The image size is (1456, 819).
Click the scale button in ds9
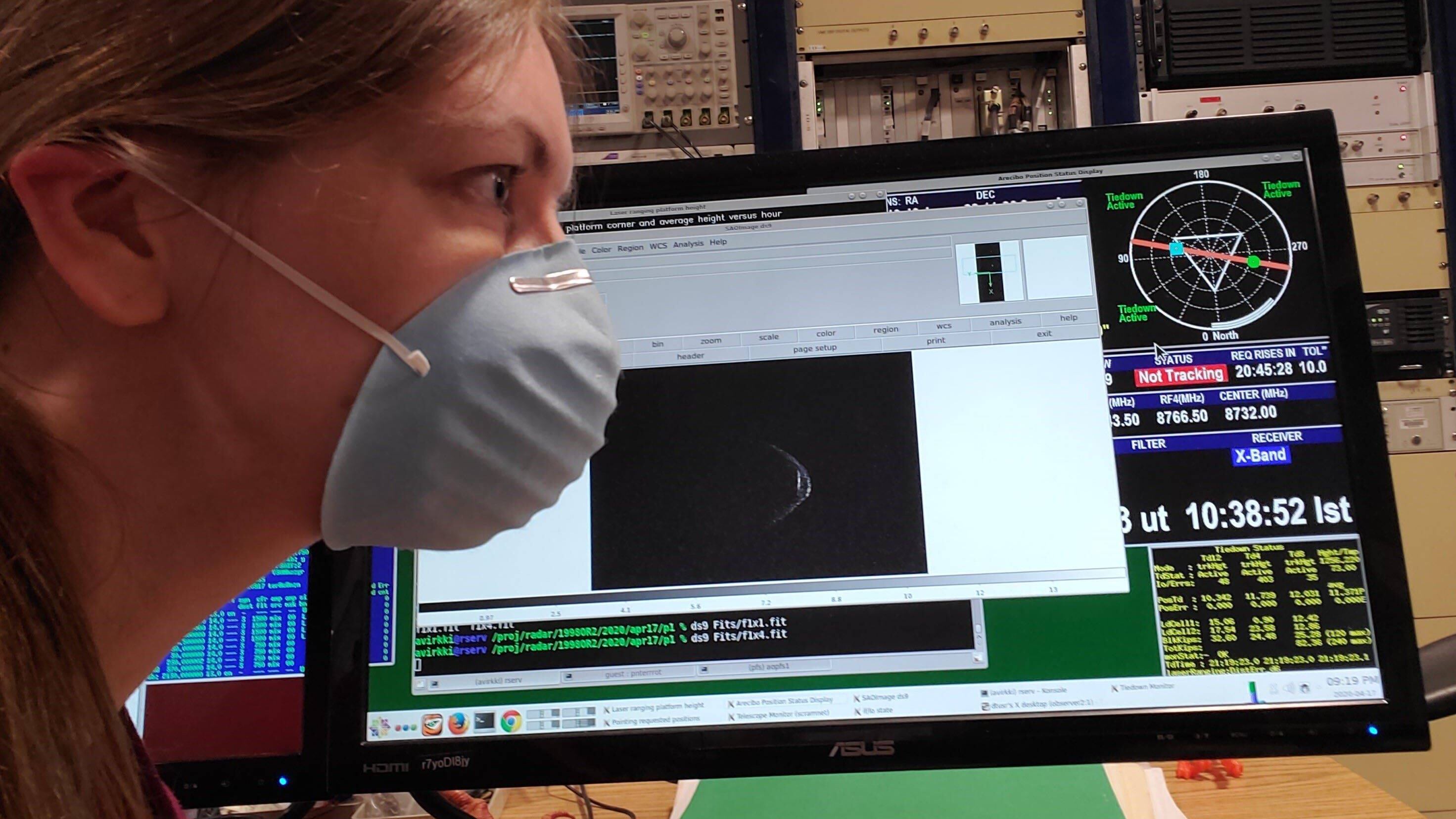pos(769,337)
